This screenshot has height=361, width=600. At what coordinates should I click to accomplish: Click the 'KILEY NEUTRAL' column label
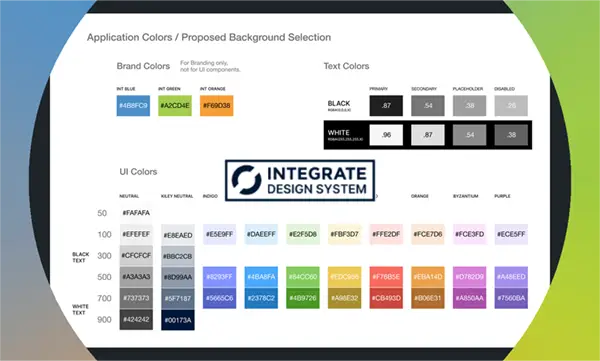coord(177,196)
